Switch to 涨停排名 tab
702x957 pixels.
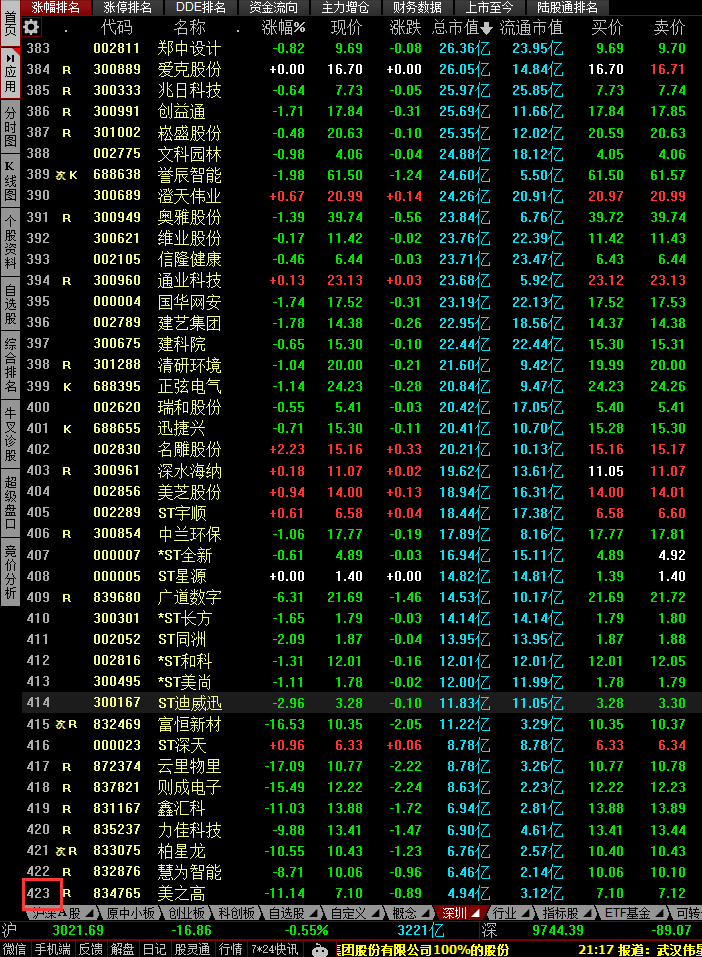(x=127, y=7)
